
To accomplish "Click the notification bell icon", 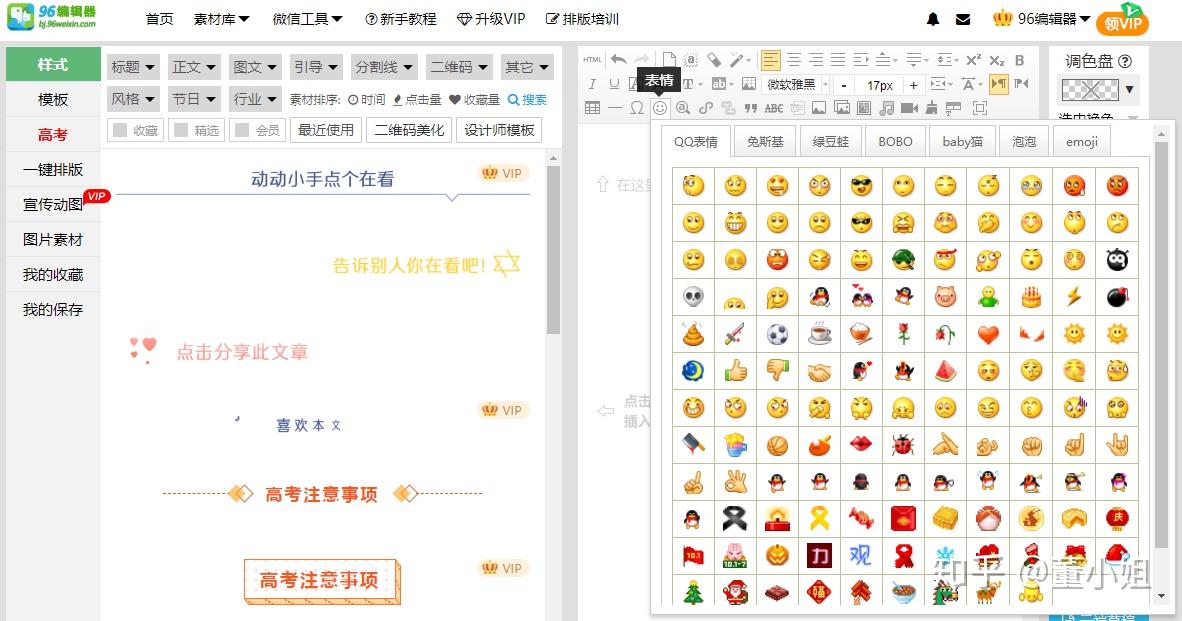I will [x=933, y=18].
